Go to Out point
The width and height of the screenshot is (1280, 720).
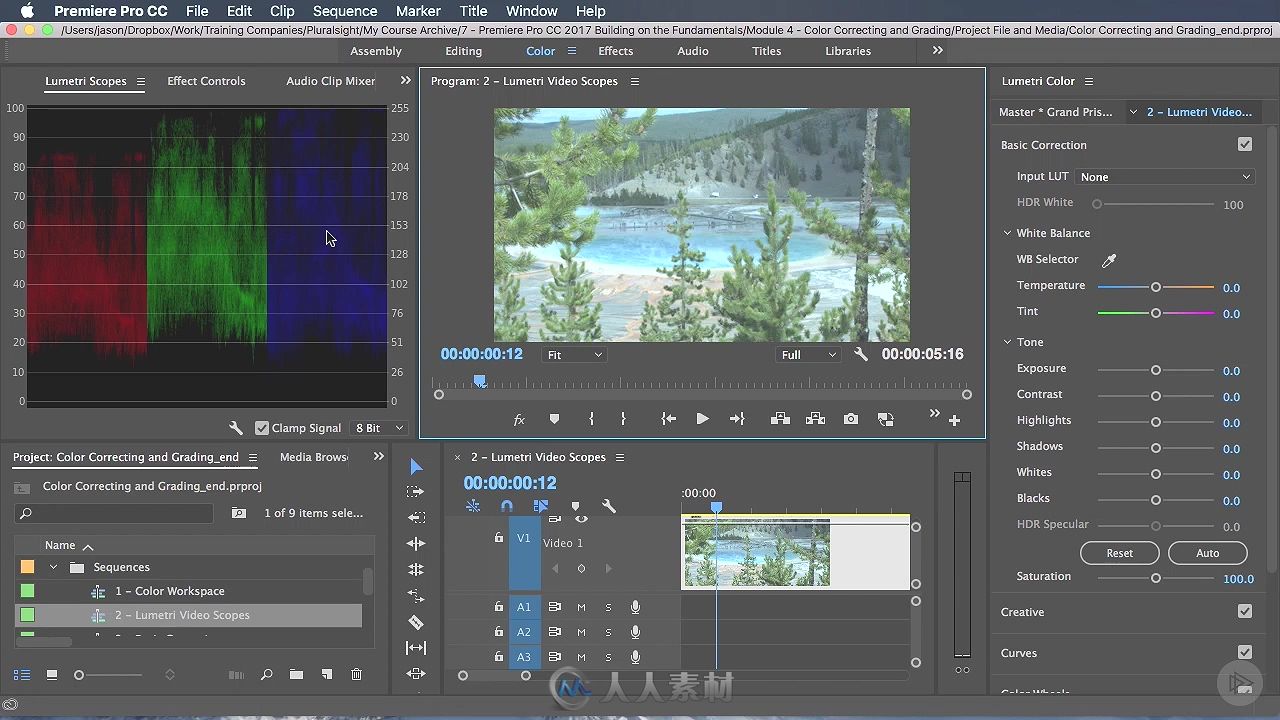tap(737, 419)
